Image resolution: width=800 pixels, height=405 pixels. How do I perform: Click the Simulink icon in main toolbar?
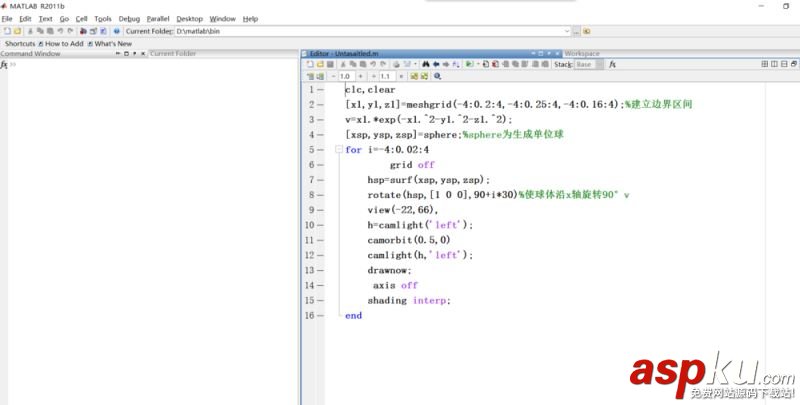[83, 31]
